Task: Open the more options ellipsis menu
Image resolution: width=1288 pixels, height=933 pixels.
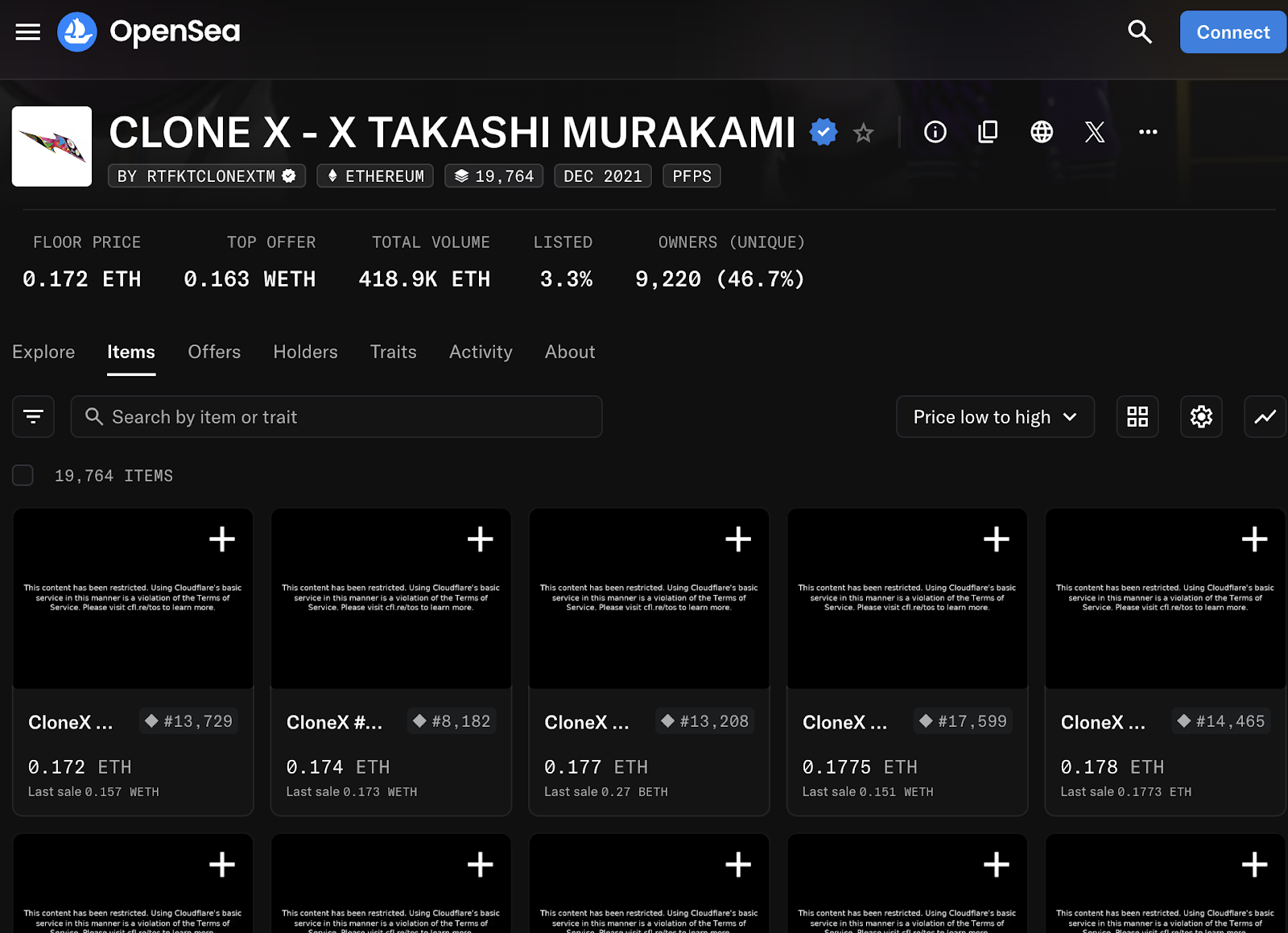Action: click(x=1148, y=132)
